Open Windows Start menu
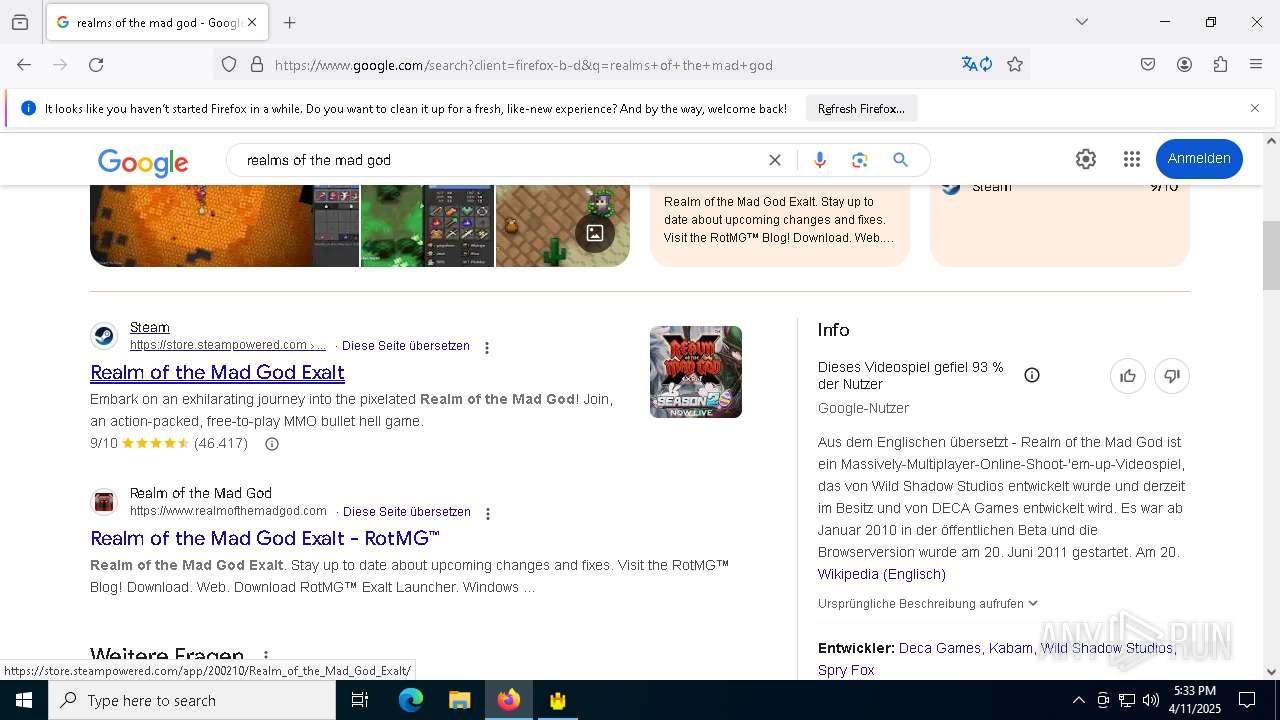 coord(24,700)
